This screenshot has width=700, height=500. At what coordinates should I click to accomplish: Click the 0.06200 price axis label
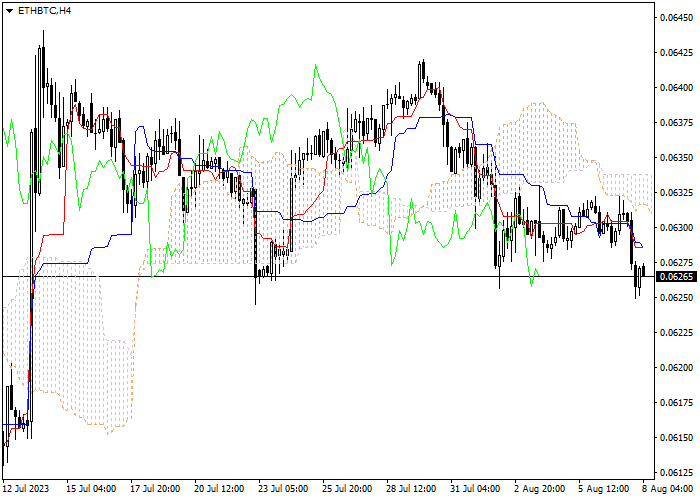pyautogui.click(x=676, y=367)
